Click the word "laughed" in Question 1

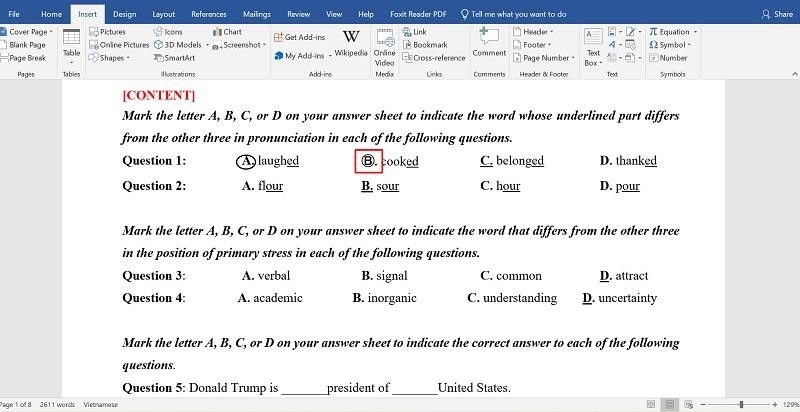[278, 161]
